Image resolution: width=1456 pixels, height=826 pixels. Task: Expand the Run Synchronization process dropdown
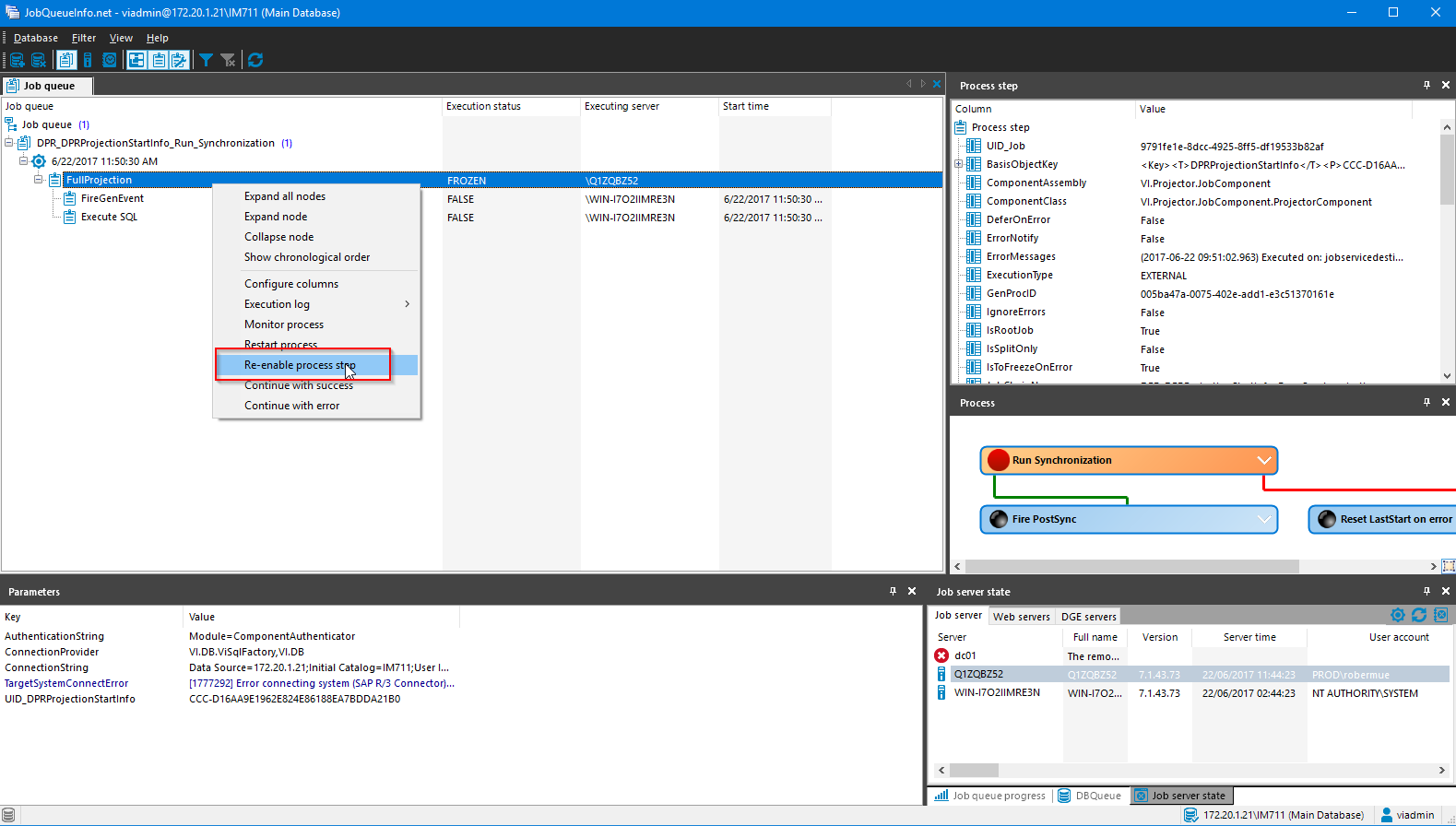pos(1263,460)
